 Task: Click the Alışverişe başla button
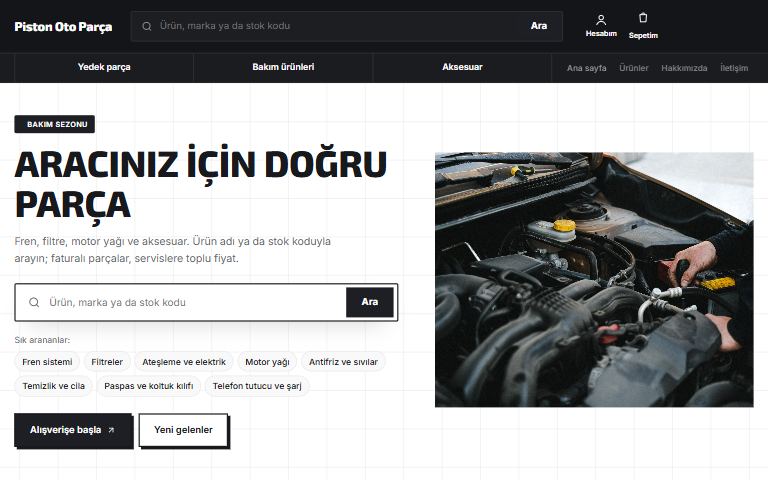(73, 430)
